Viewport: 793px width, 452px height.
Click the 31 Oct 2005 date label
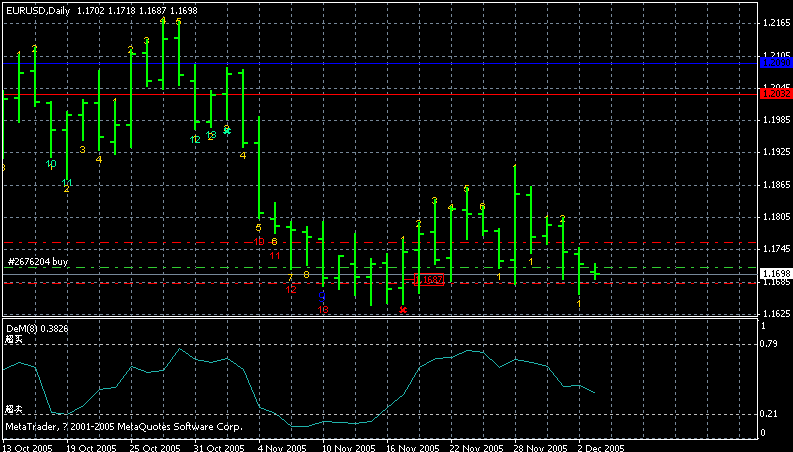coord(219,448)
